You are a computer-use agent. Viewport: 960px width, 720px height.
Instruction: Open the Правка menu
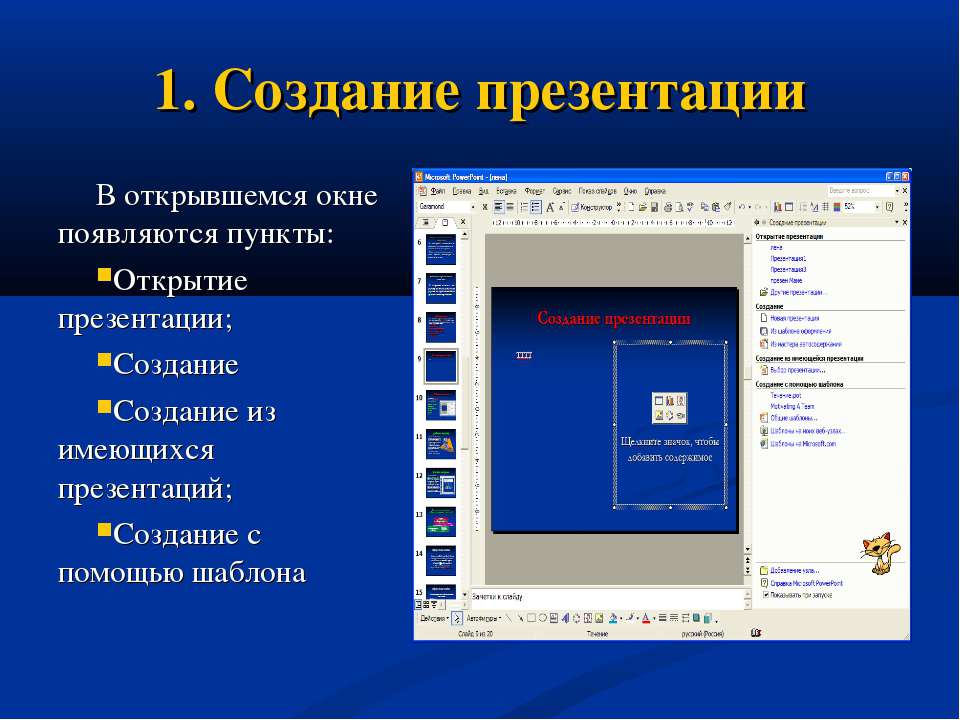[x=461, y=191]
